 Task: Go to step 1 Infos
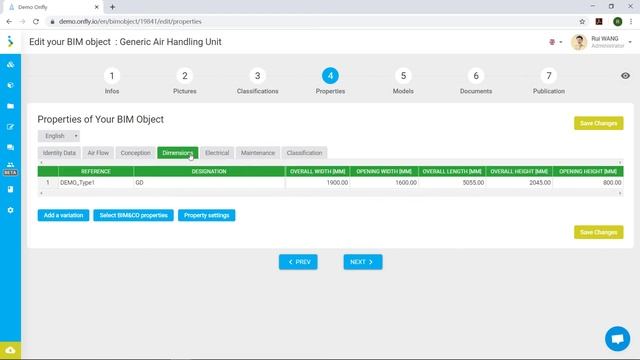(x=112, y=81)
